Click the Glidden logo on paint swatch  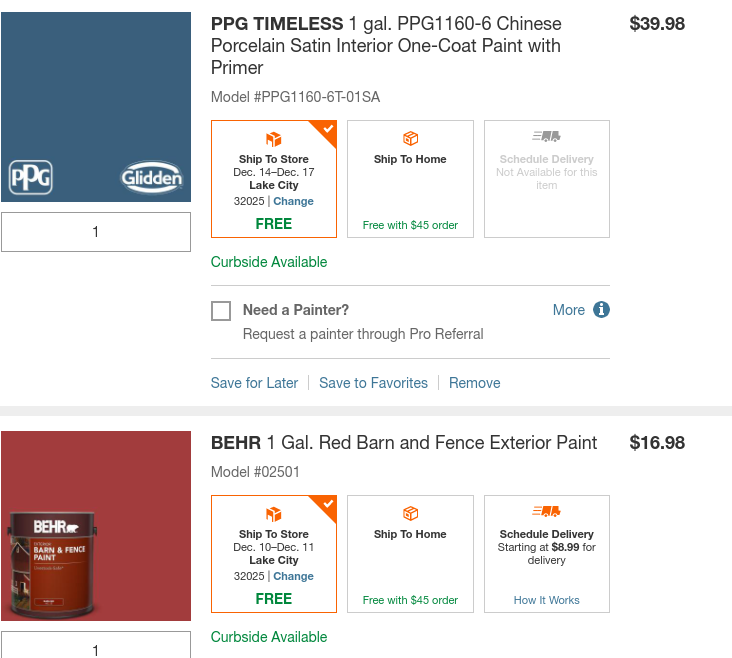pos(152,178)
